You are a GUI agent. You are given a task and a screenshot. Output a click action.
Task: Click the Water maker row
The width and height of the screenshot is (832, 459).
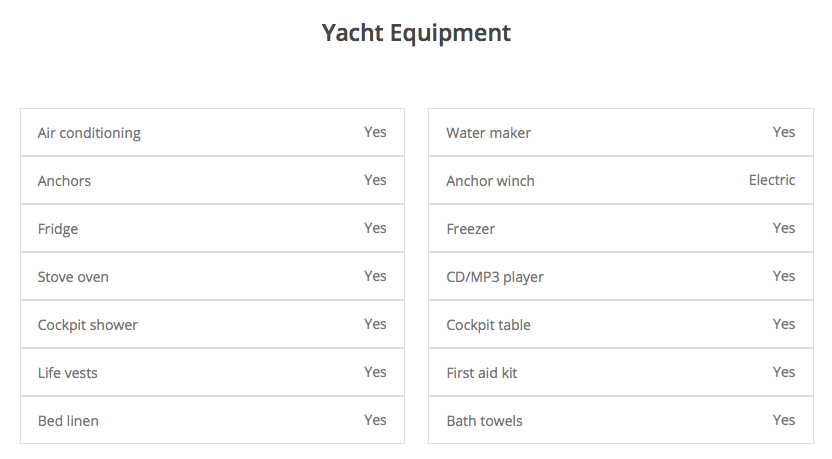[621, 132]
